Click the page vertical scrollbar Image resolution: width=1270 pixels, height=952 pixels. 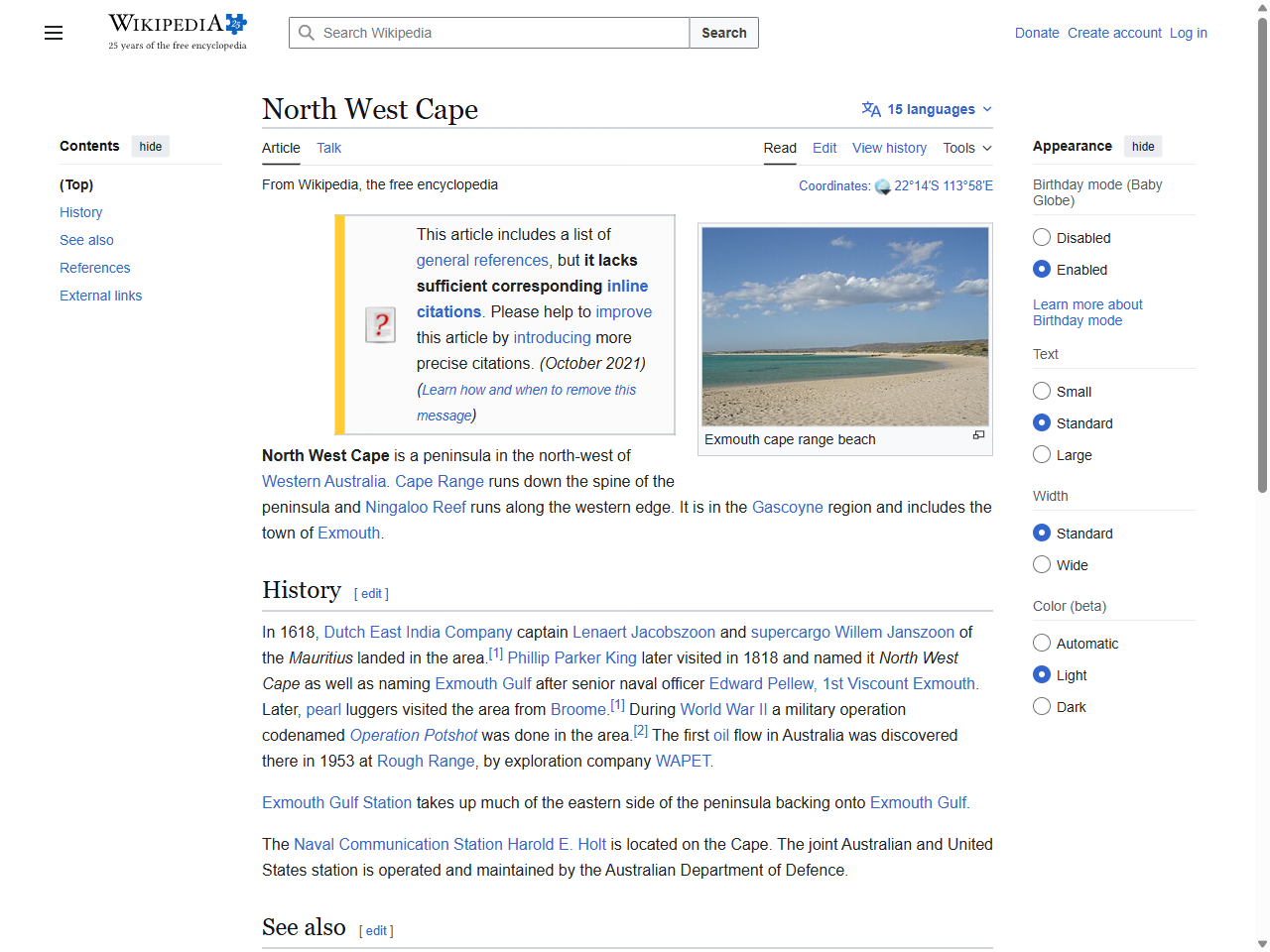[x=1262, y=253]
